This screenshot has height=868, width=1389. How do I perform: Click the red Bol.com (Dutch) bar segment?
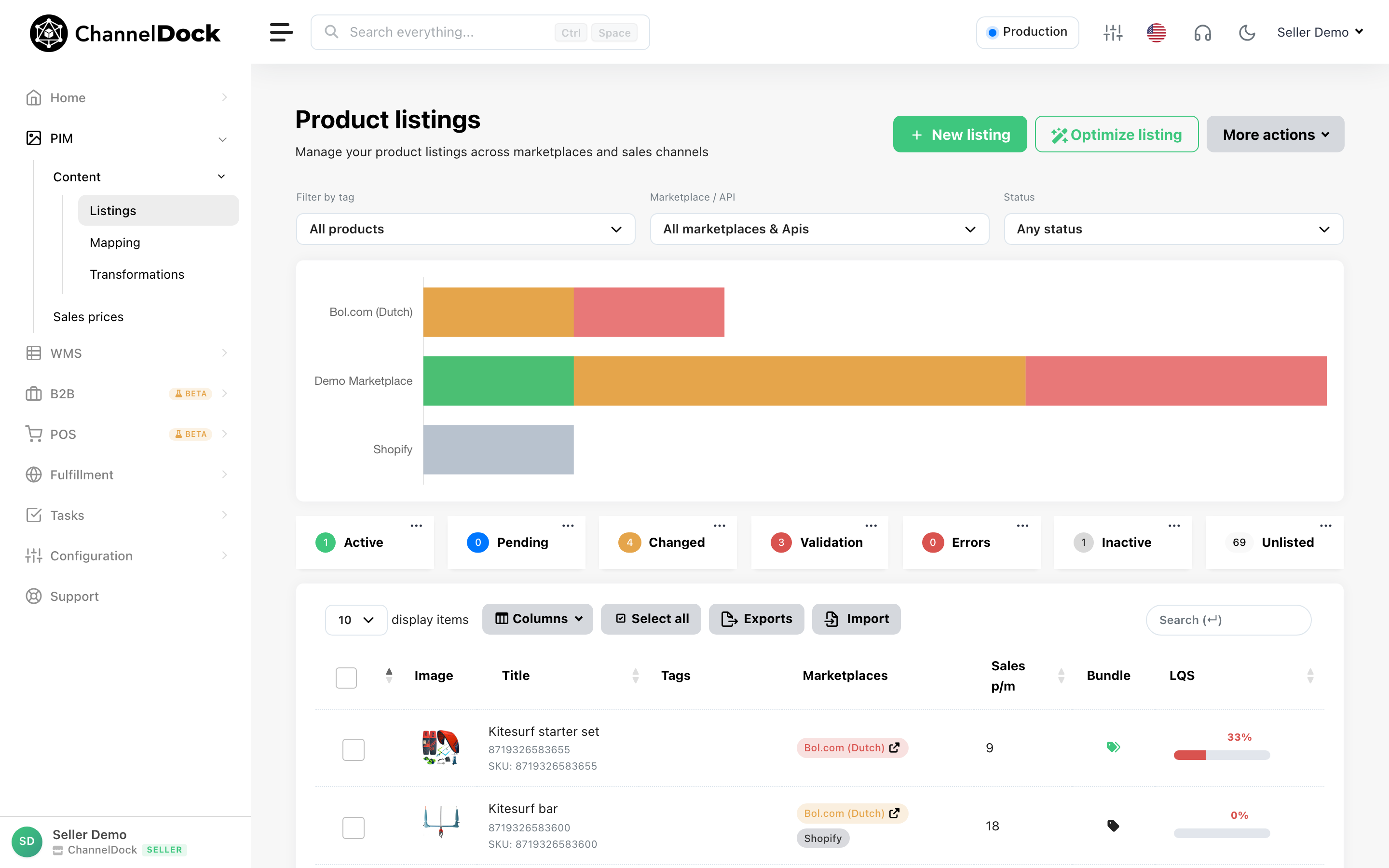(649, 312)
